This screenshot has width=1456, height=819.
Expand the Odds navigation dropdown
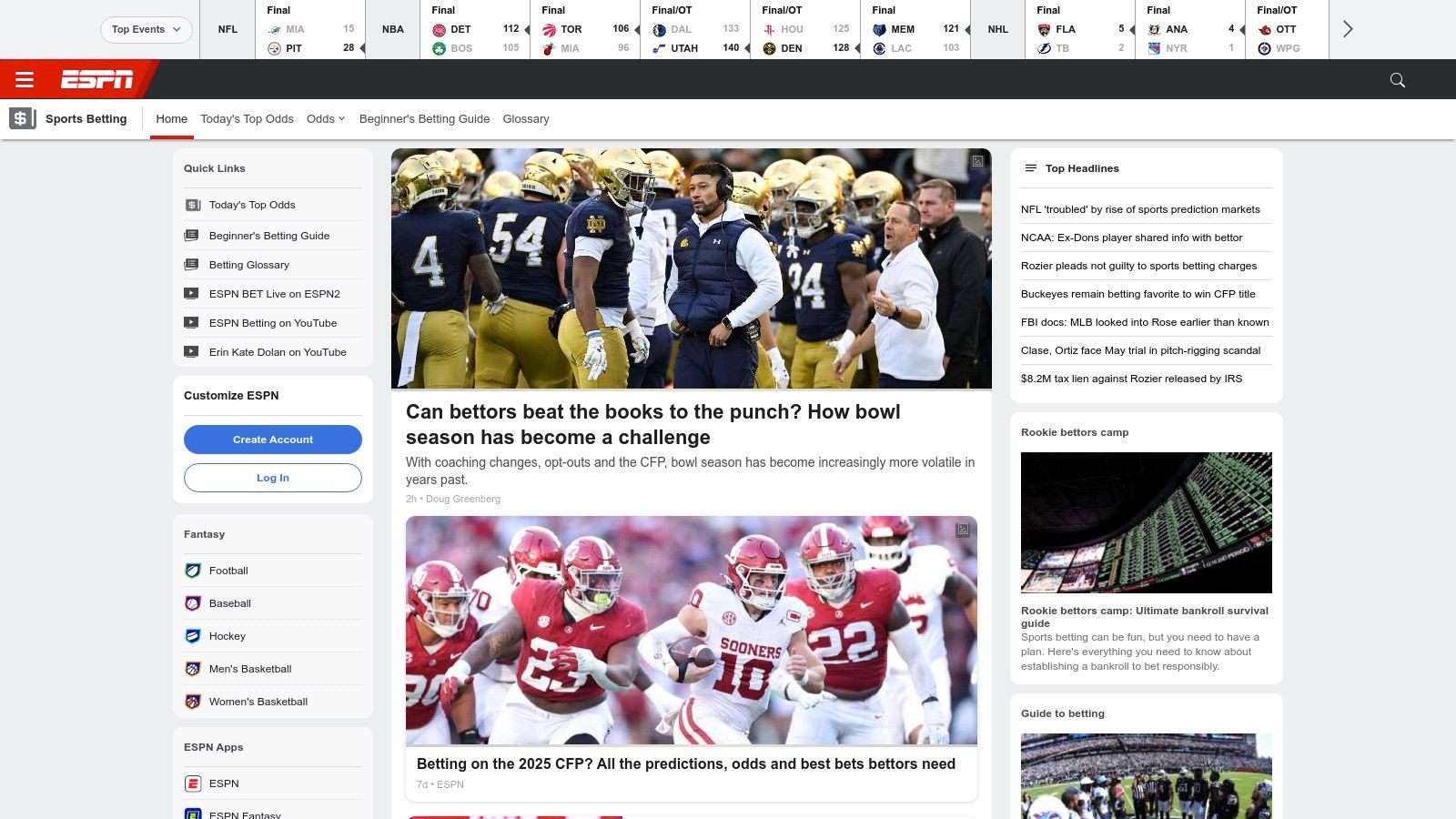coord(325,118)
